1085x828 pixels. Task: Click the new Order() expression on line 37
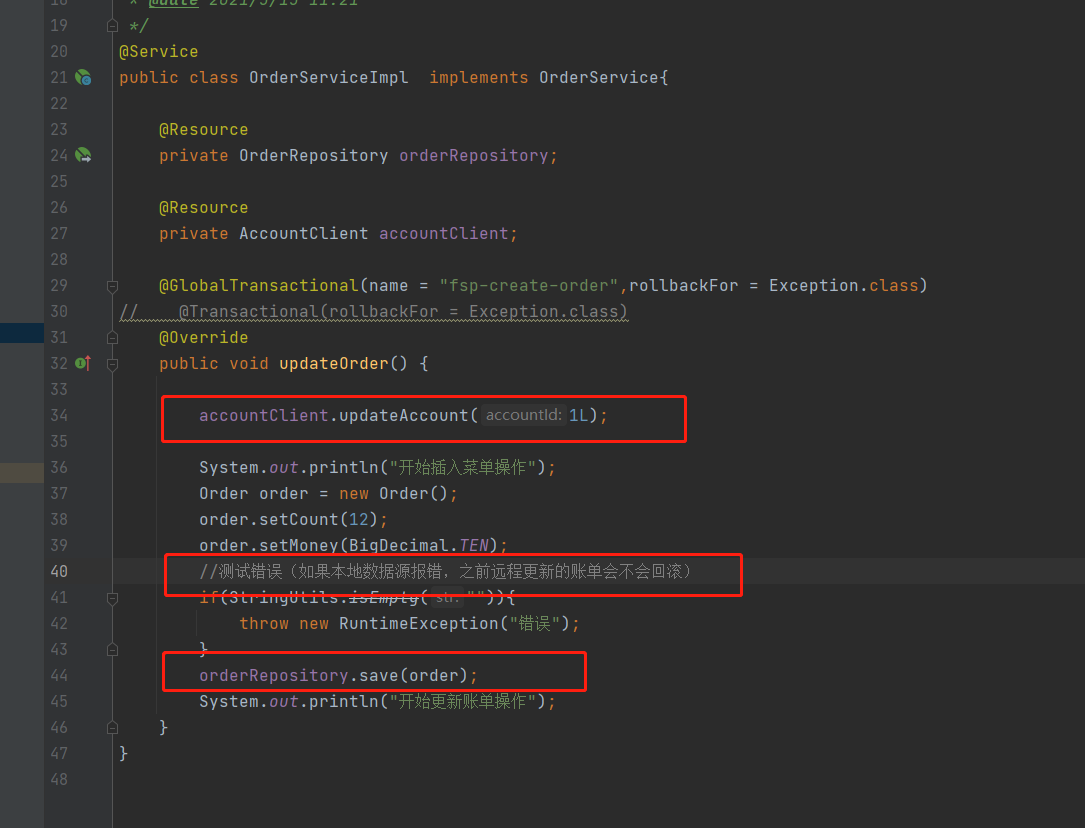pos(394,494)
